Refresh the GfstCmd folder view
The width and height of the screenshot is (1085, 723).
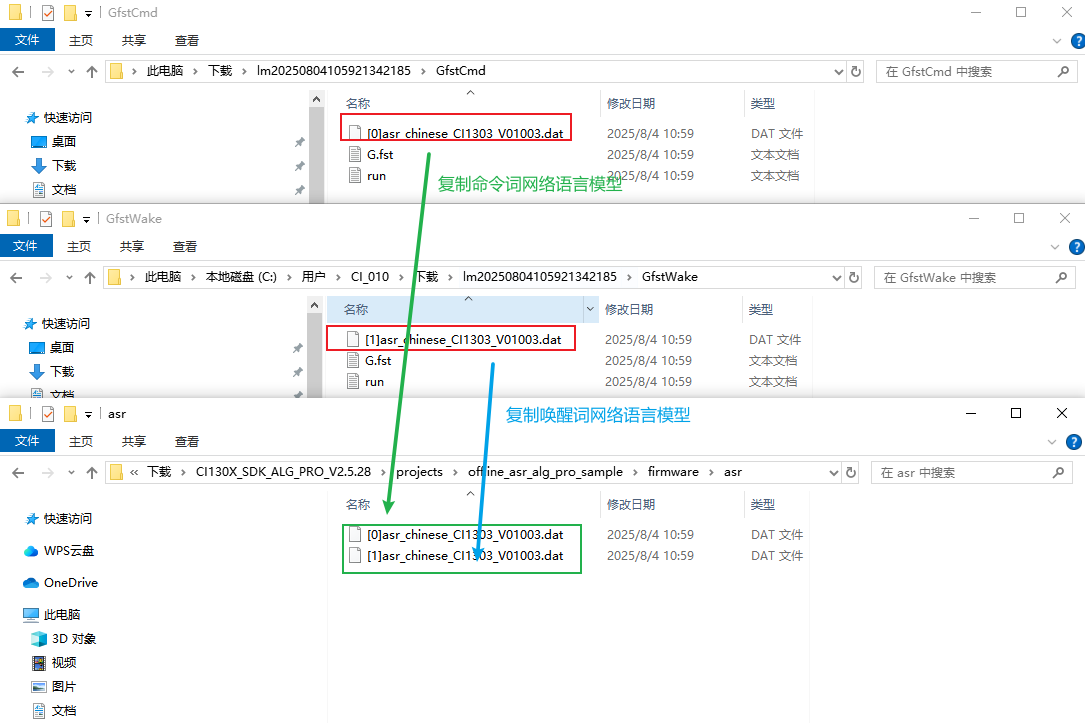(x=855, y=72)
